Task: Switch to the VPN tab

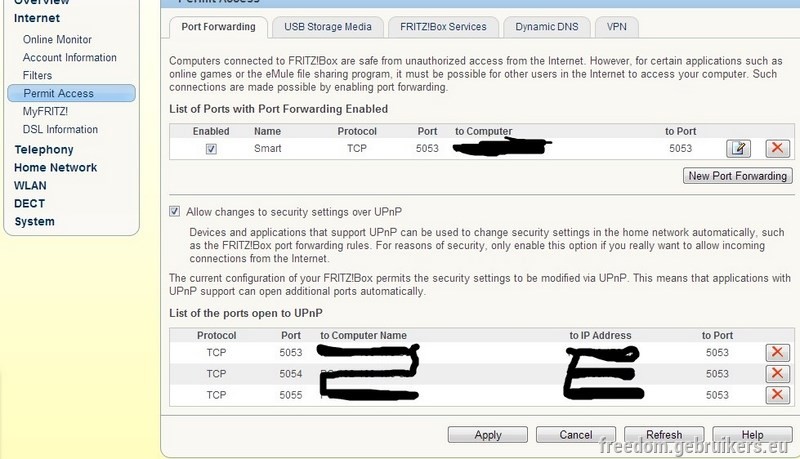Action: pyautogui.click(x=616, y=27)
